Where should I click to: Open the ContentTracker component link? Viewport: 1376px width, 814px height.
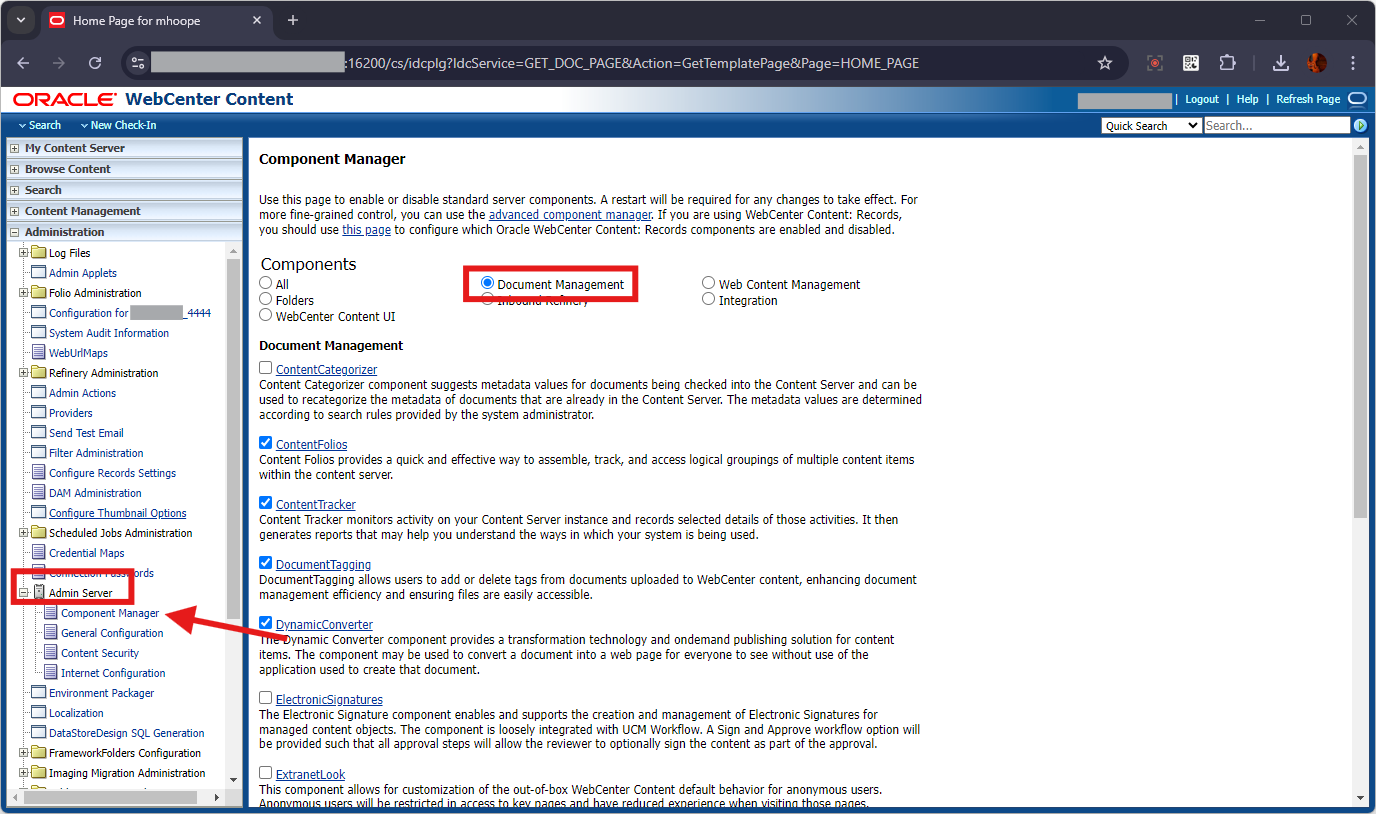pyautogui.click(x=316, y=505)
